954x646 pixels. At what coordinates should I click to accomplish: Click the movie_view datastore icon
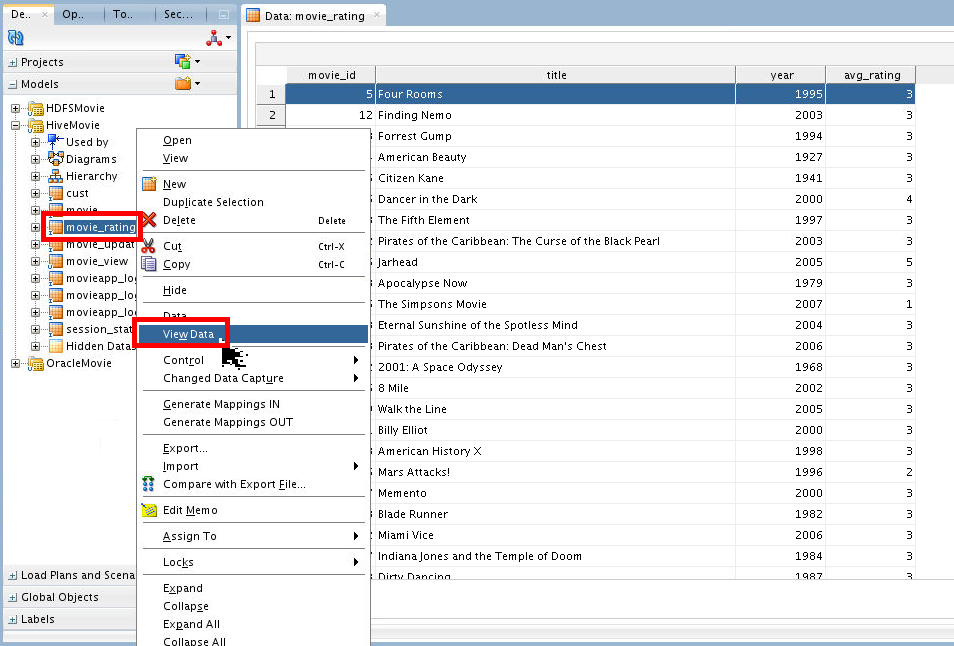pos(56,261)
